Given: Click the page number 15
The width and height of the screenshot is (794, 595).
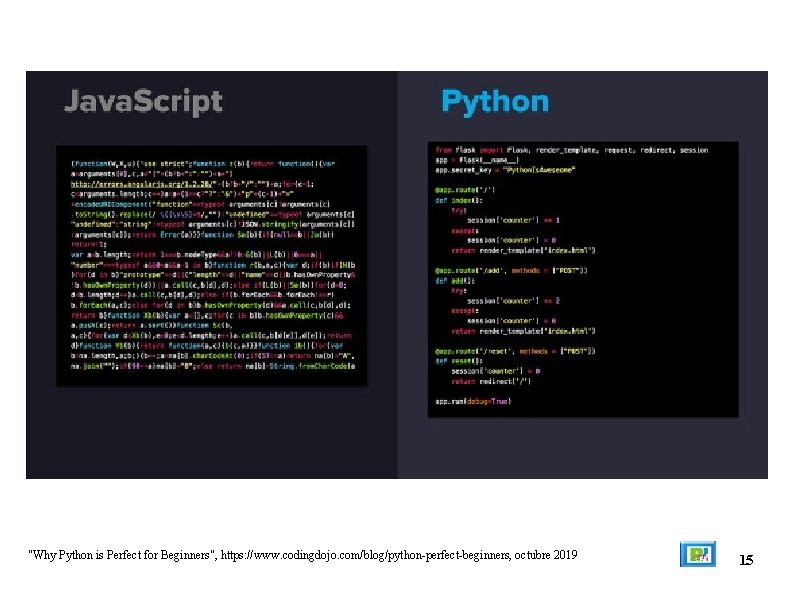Looking at the screenshot, I should pos(746,560).
